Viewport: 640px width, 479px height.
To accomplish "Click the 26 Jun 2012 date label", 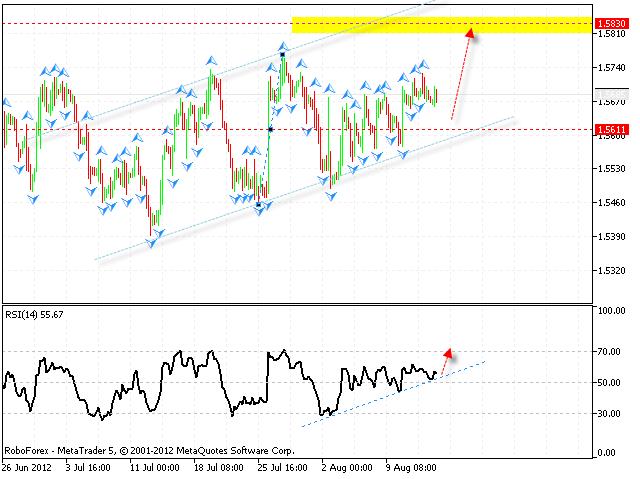I will 24,467.
